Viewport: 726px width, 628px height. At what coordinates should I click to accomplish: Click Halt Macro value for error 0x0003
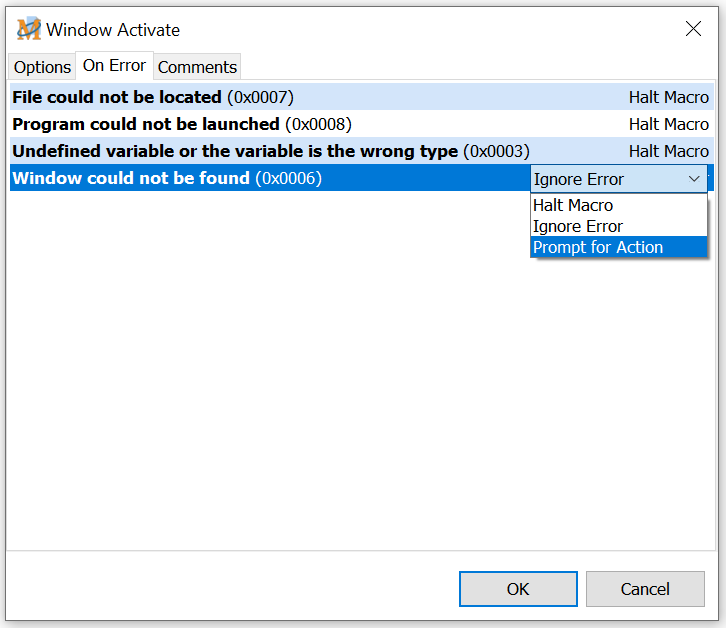click(x=668, y=152)
